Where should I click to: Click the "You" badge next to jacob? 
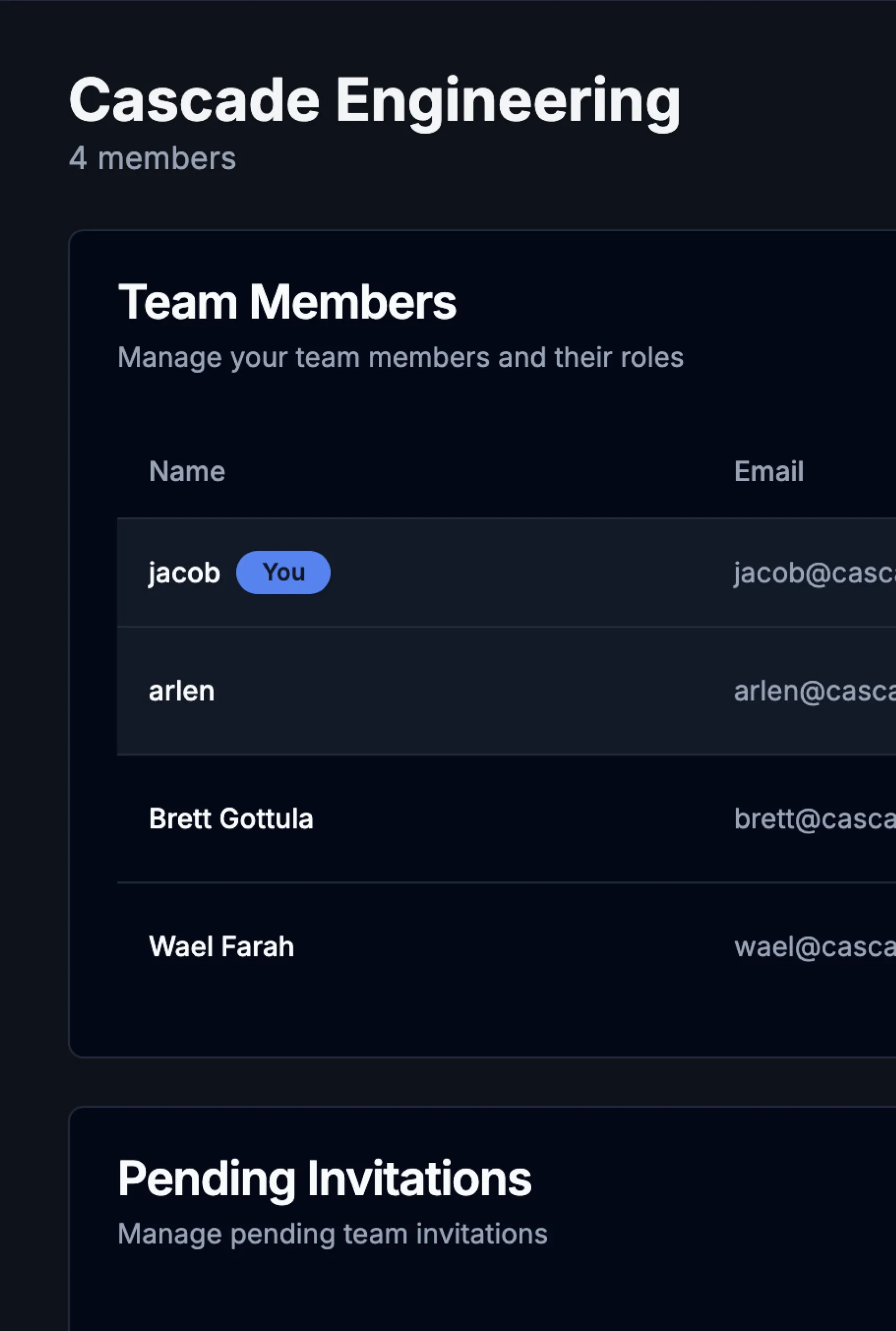coord(283,572)
